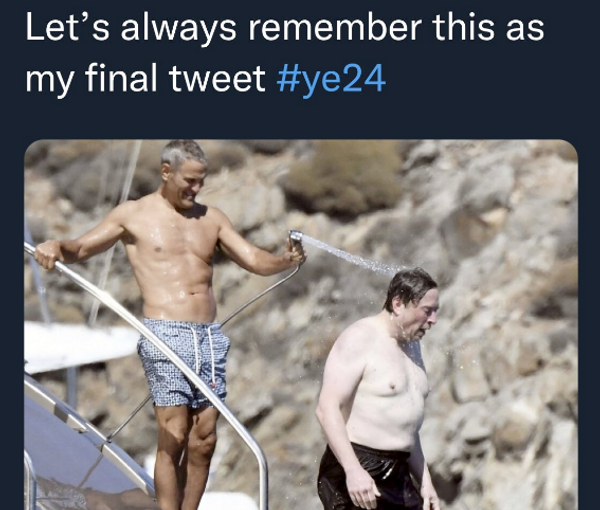600x510 pixels.
Task: Open the #ye24 hashtag link
Action: point(331,79)
